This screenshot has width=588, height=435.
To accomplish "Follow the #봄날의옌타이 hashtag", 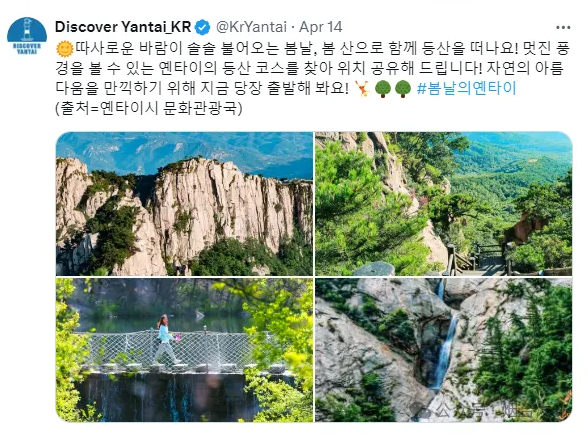I will point(466,88).
